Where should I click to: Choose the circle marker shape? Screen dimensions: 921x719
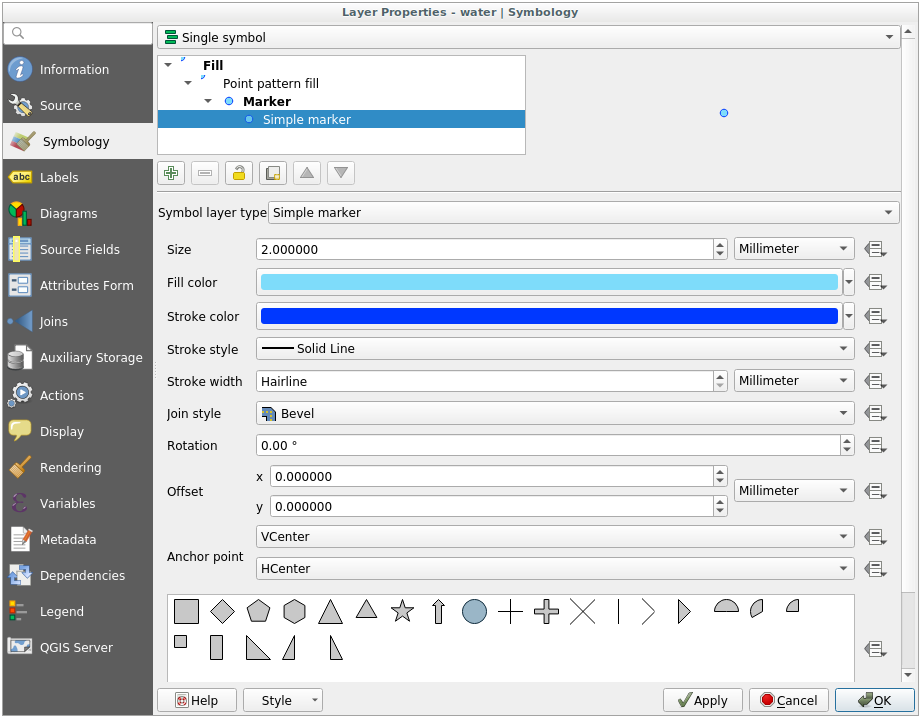coord(474,611)
